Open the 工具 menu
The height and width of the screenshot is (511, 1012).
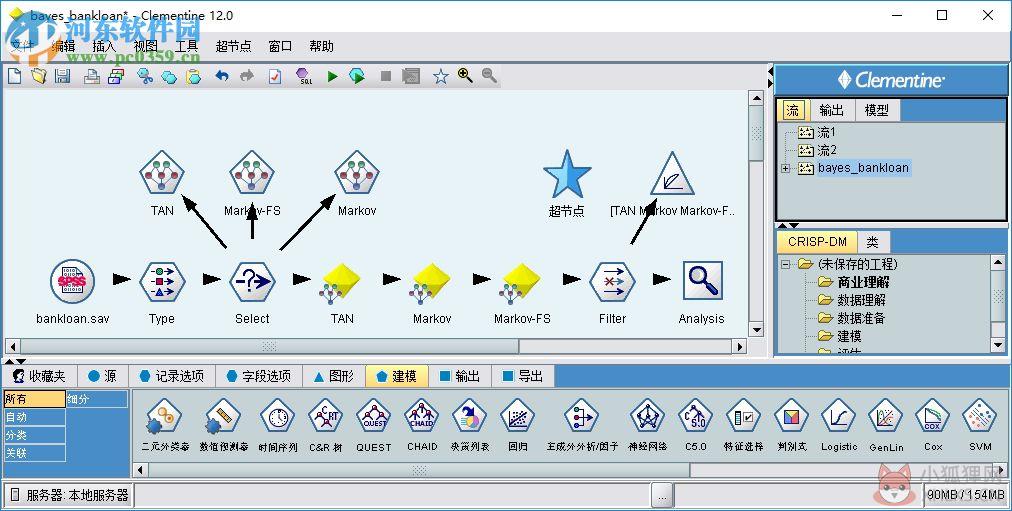[x=187, y=46]
